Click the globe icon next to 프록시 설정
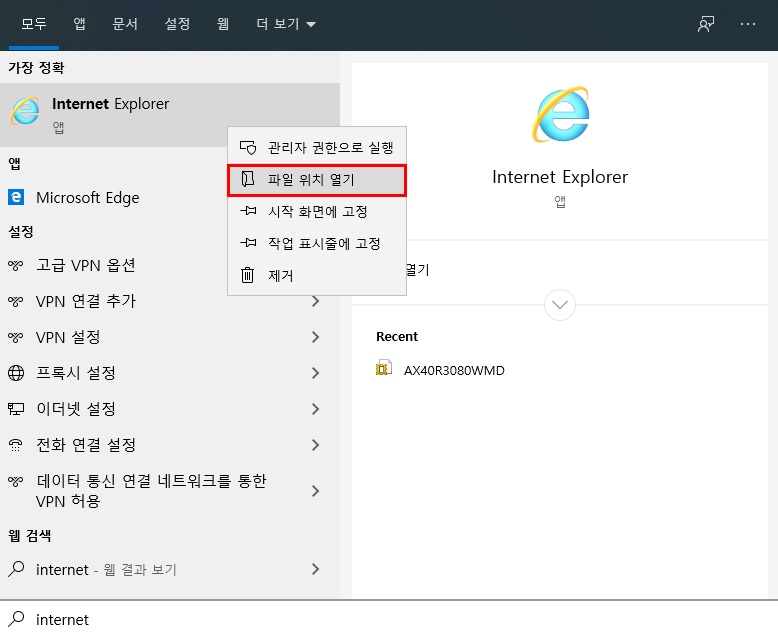The image size is (778, 636). pyautogui.click(x=16, y=373)
